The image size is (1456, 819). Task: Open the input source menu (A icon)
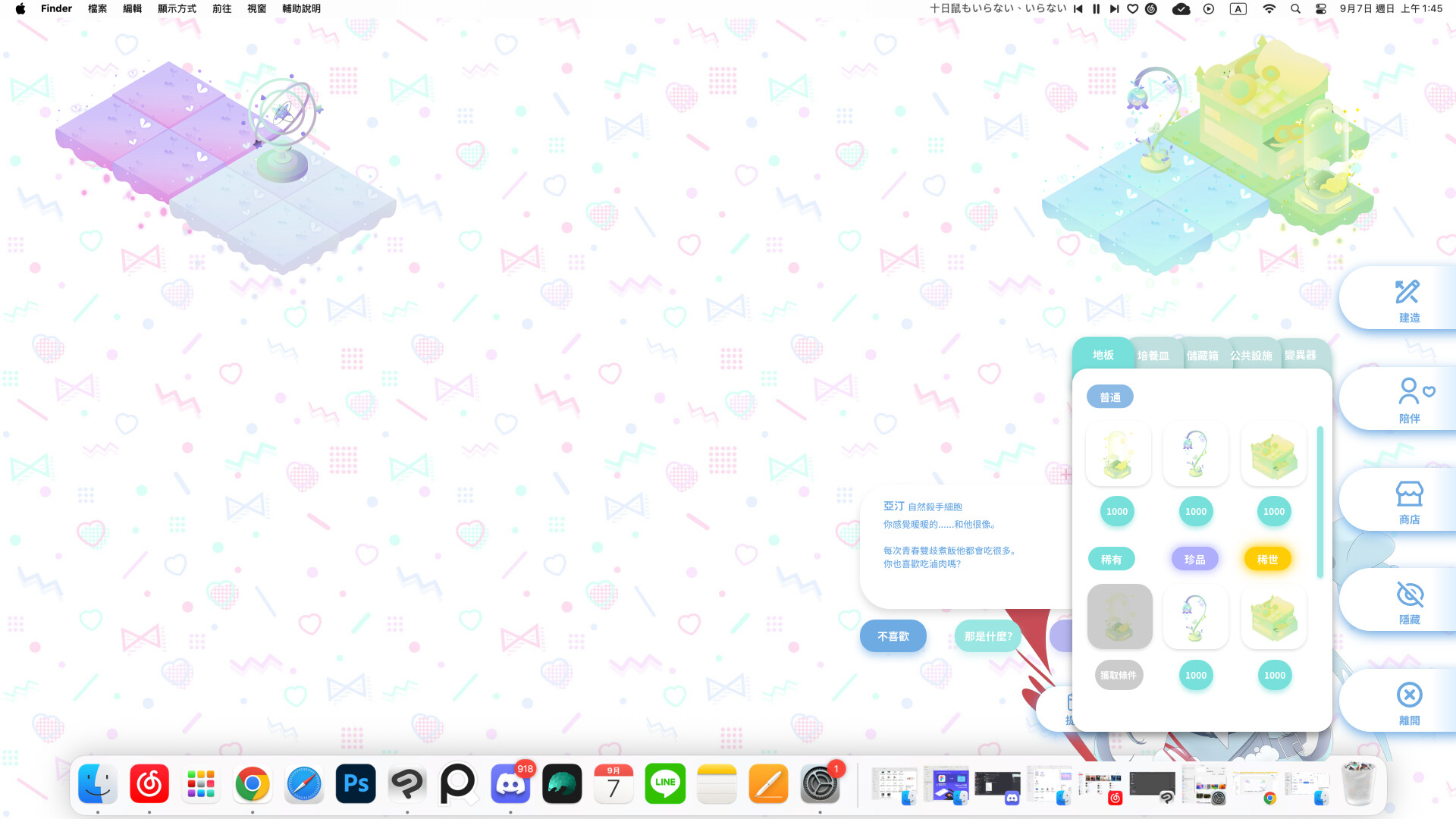[x=1238, y=9]
